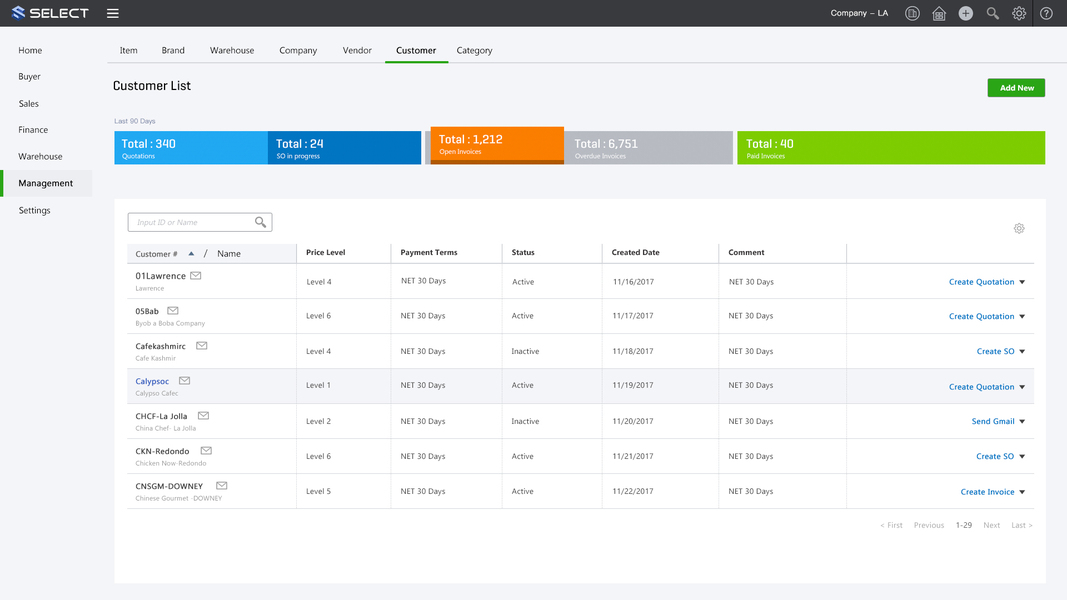Switch to the Brand tab

[173, 50]
